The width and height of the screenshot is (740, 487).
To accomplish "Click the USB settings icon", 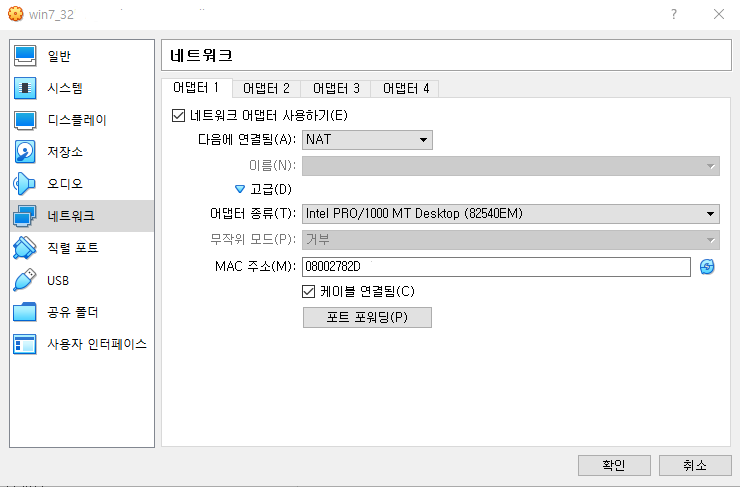I will (x=26, y=280).
